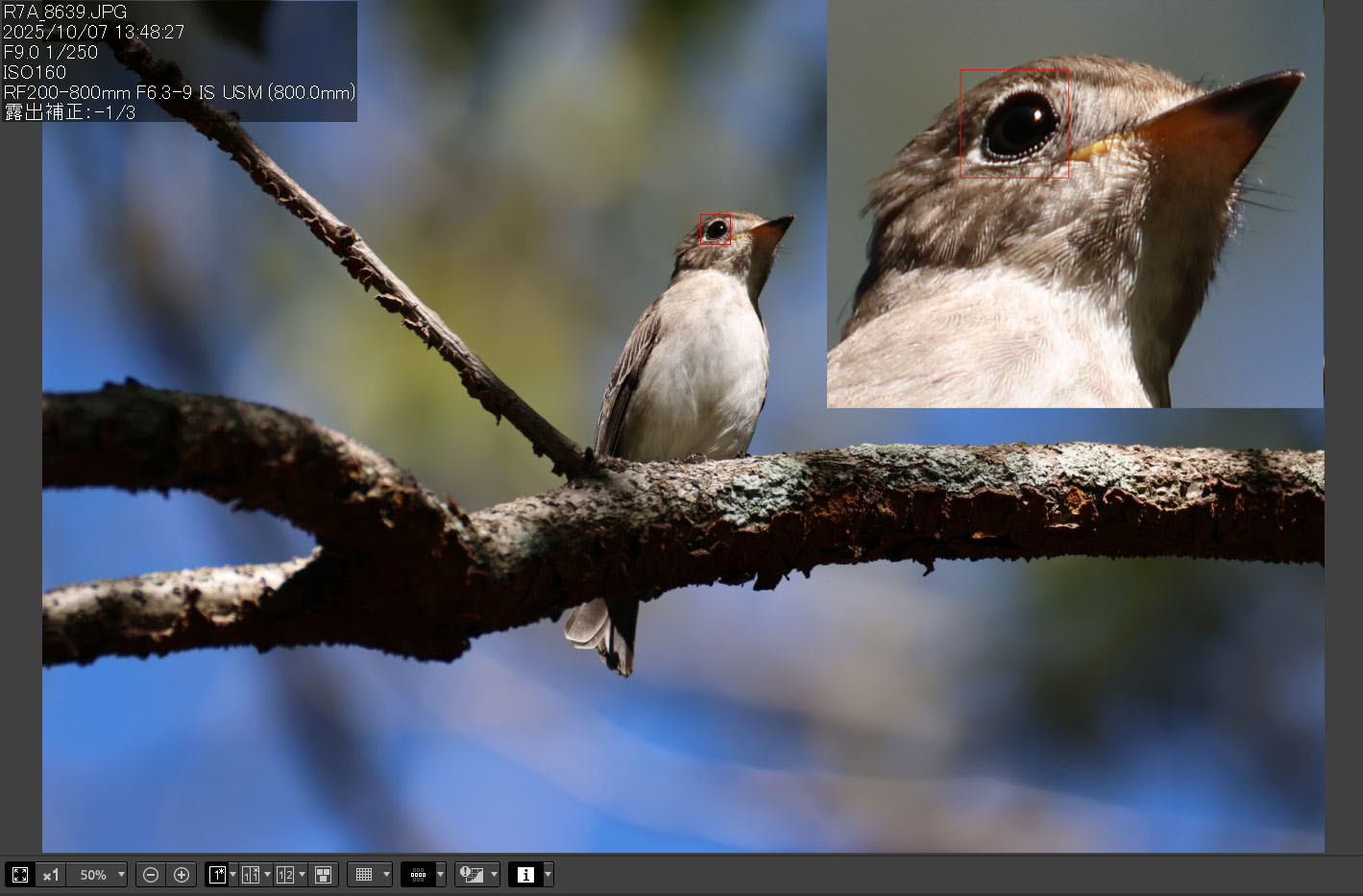Image resolution: width=1363 pixels, height=896 pixels.
Task: Expand the 1|2 comparison options arrow
Action: pos(302,875)
